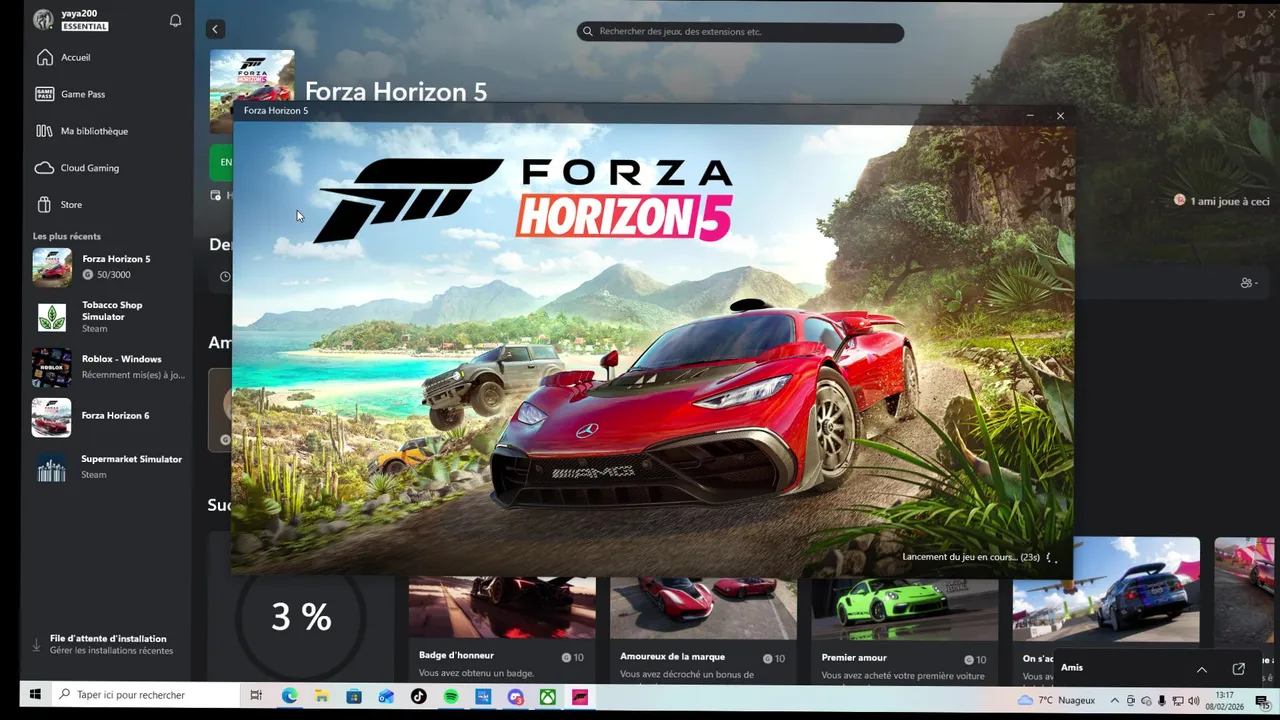Expand the Amis panel chevron
This screenshot has height=720, width=1280.
pos(1202,669)
